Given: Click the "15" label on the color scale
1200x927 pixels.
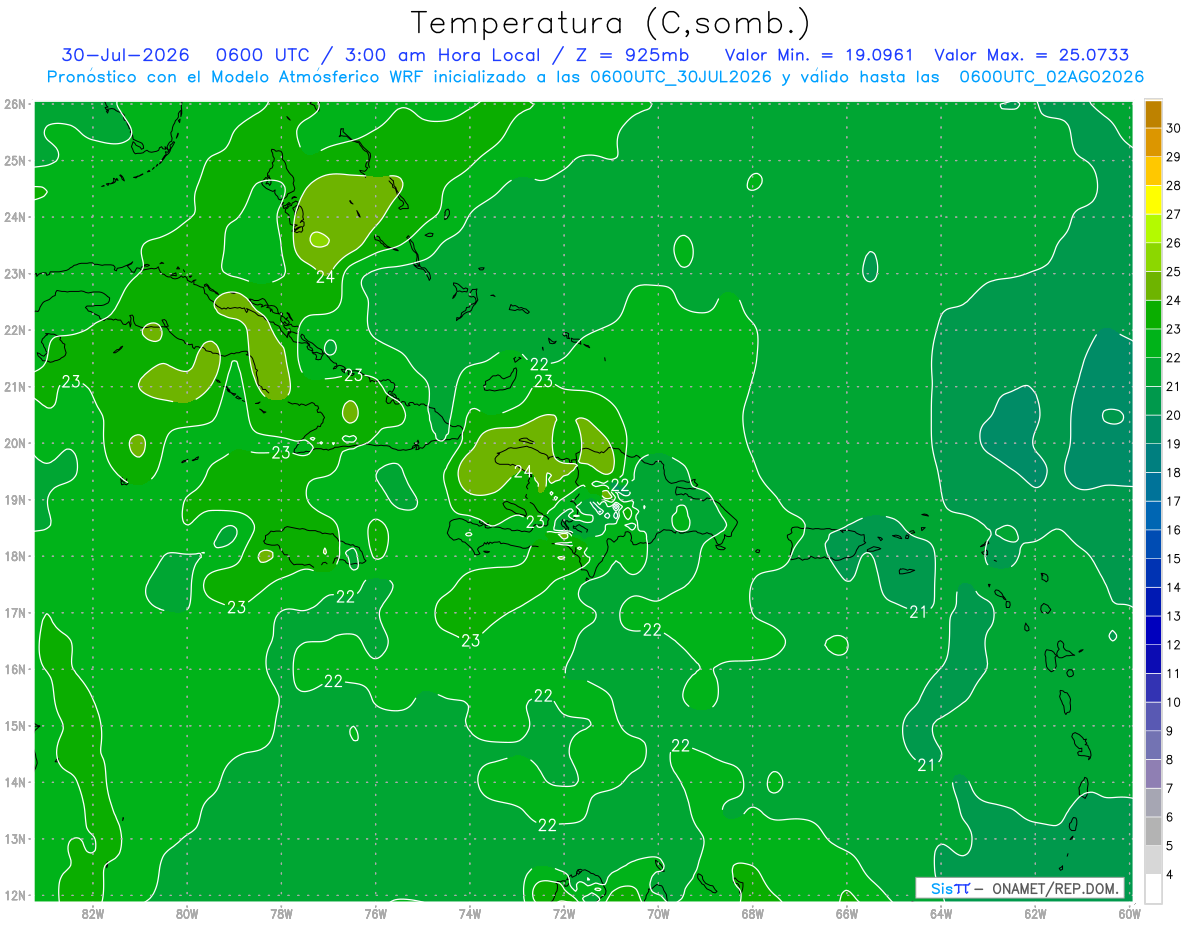Looking at the screenshot, I should click(1174, 559).
